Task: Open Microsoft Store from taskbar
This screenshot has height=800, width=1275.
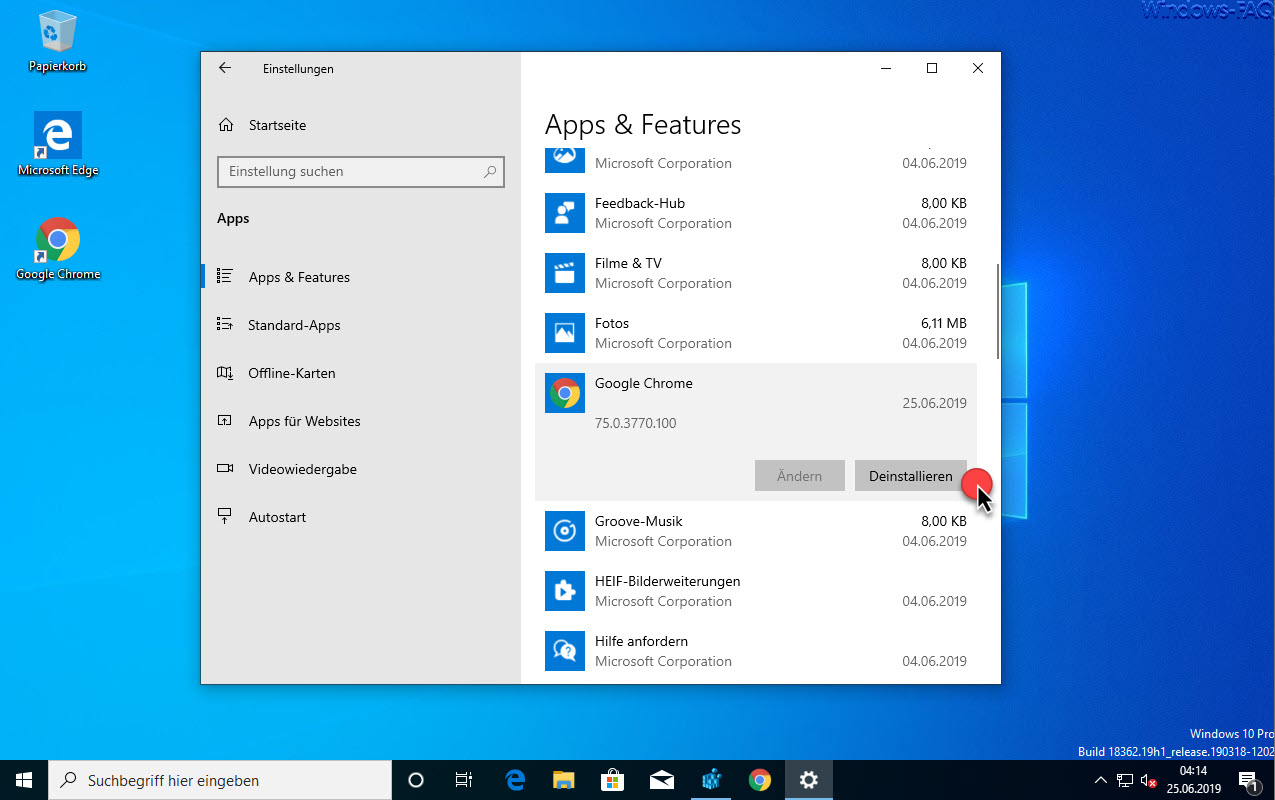Action: point(613,780)
